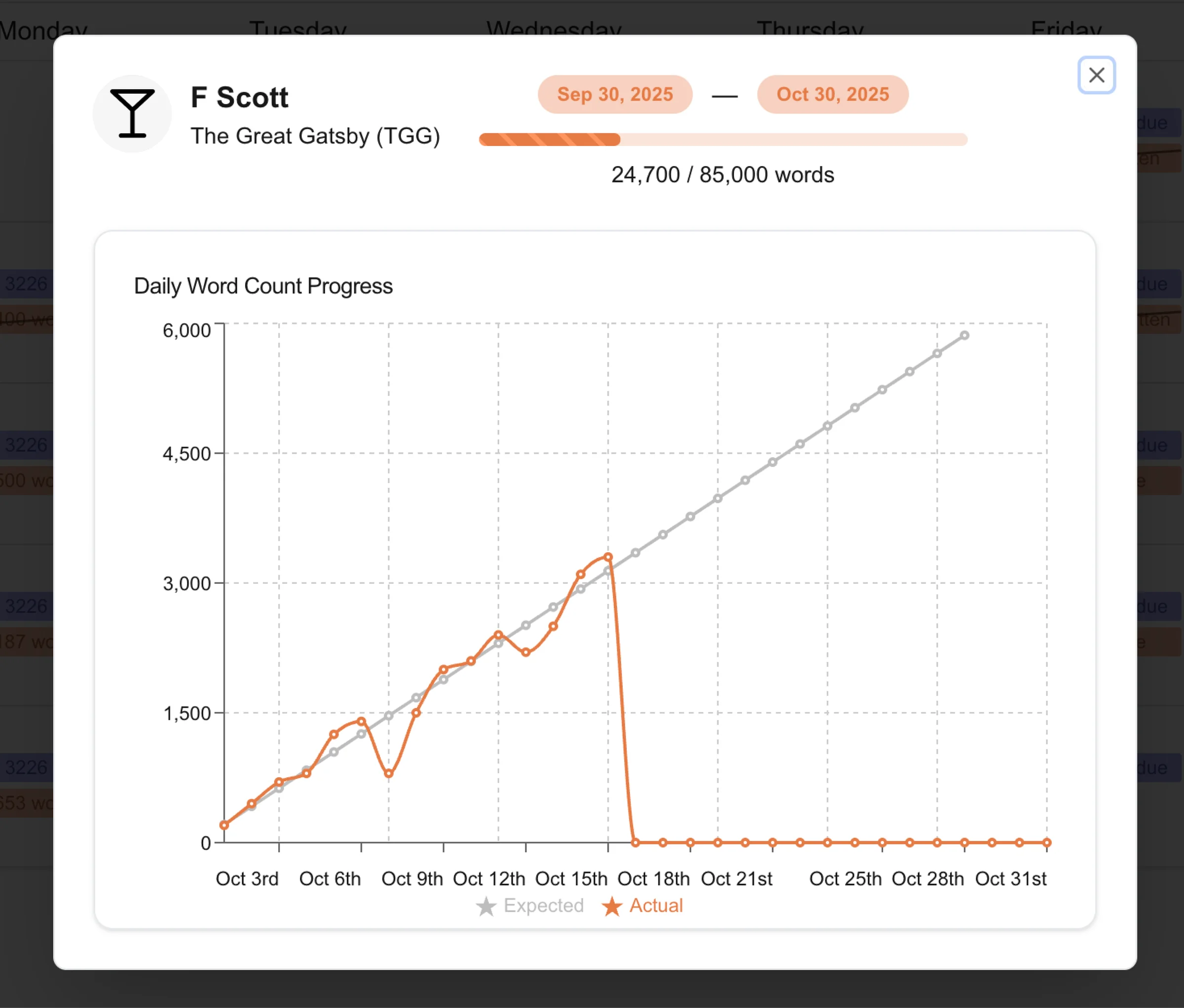This screenshot has width=1184, height=1008.
Task: Click the final zero Actual point at Oct 31st
Action: [1047, 842]
